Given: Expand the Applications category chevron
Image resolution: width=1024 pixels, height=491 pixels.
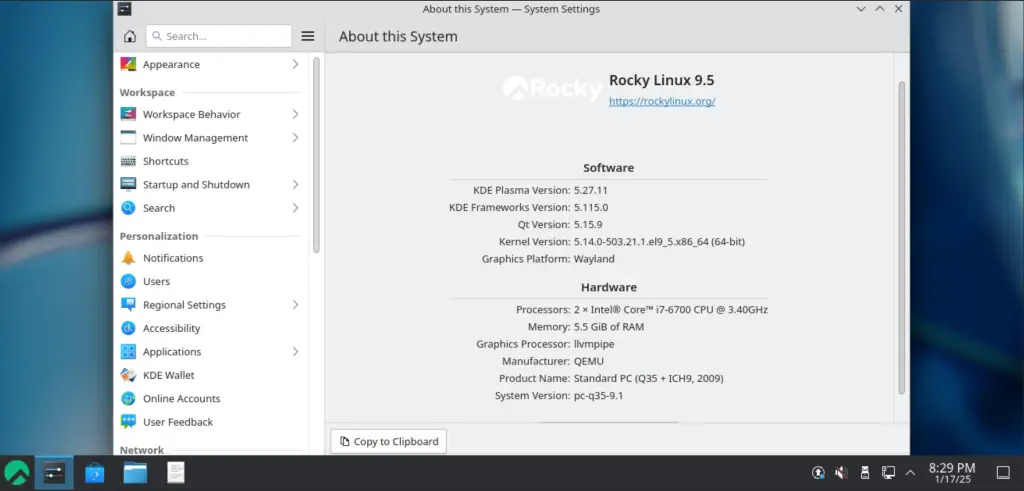Looking at the screenshot, I should point(295,352).
